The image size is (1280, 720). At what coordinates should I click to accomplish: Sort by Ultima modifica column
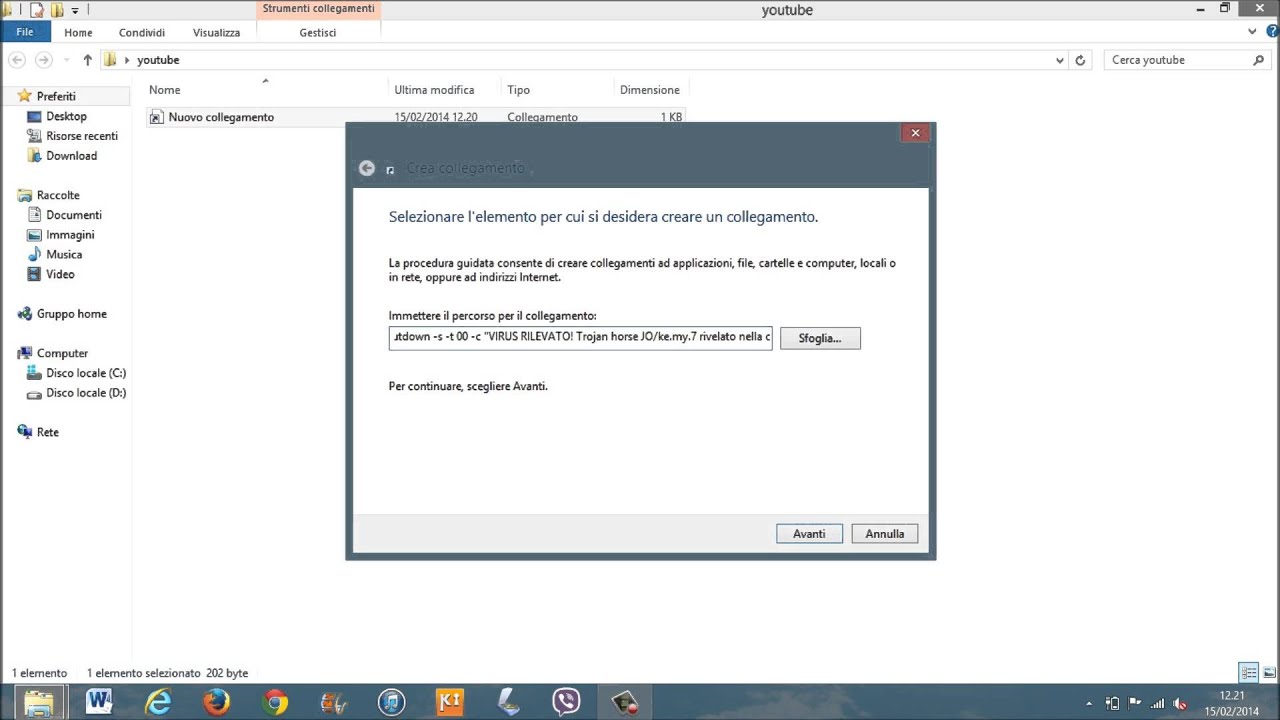[434, 90]
